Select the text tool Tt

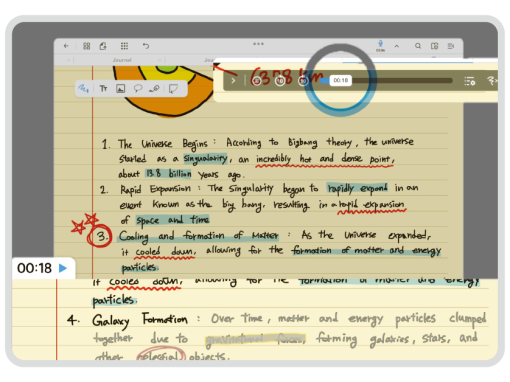103,88
